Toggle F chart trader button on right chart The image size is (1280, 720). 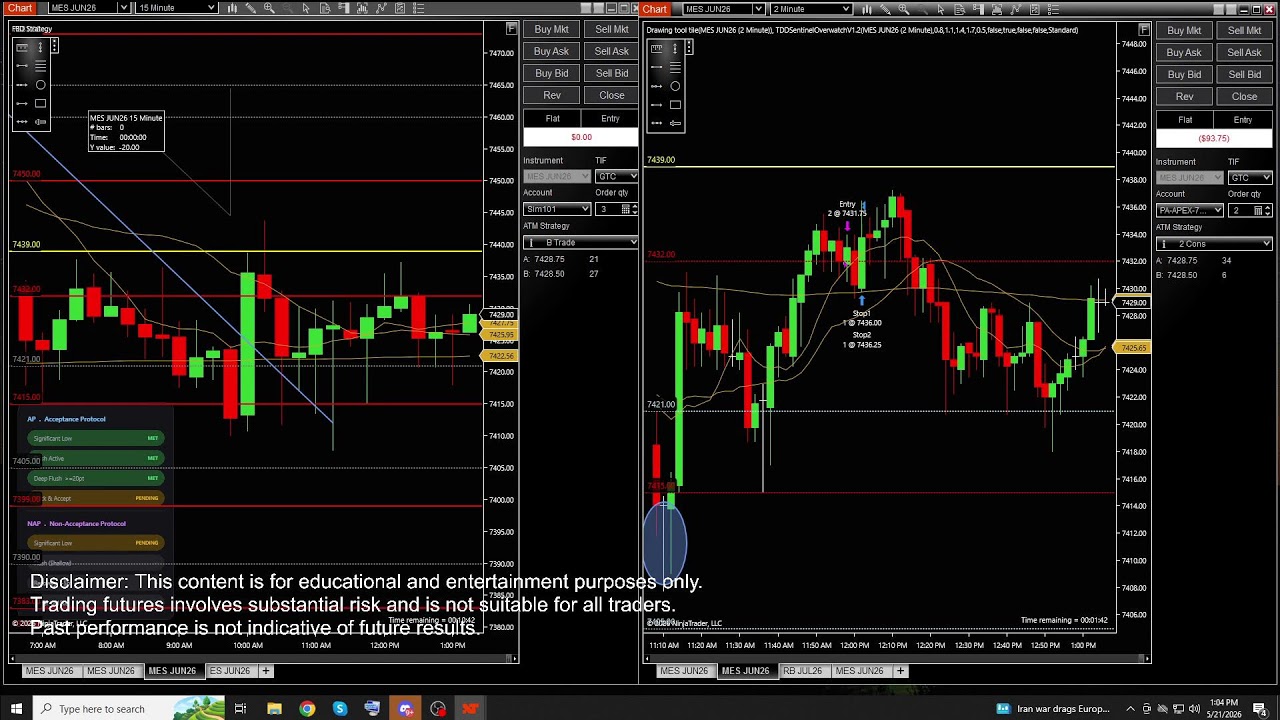pyautogui.click(x=1144, y=30)
